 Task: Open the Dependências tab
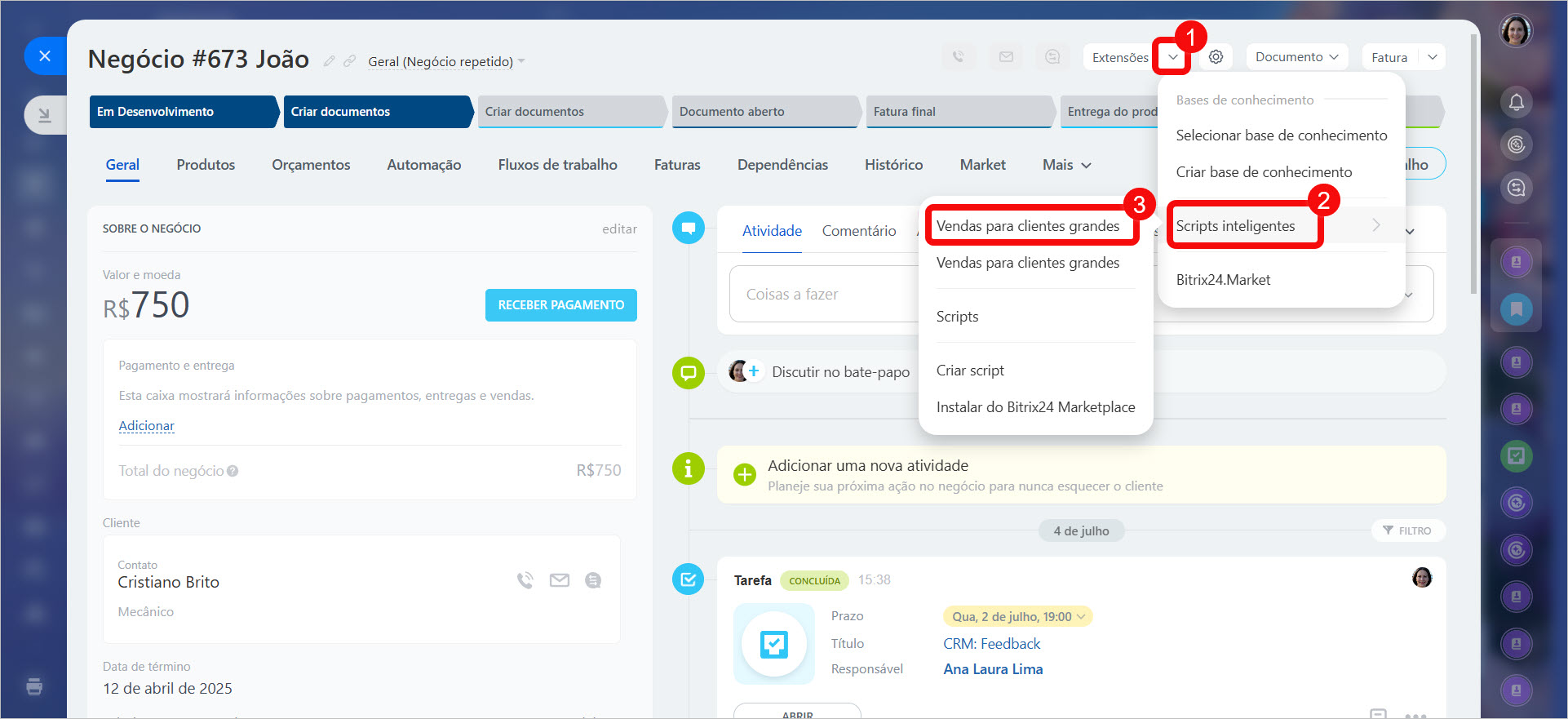782,165
